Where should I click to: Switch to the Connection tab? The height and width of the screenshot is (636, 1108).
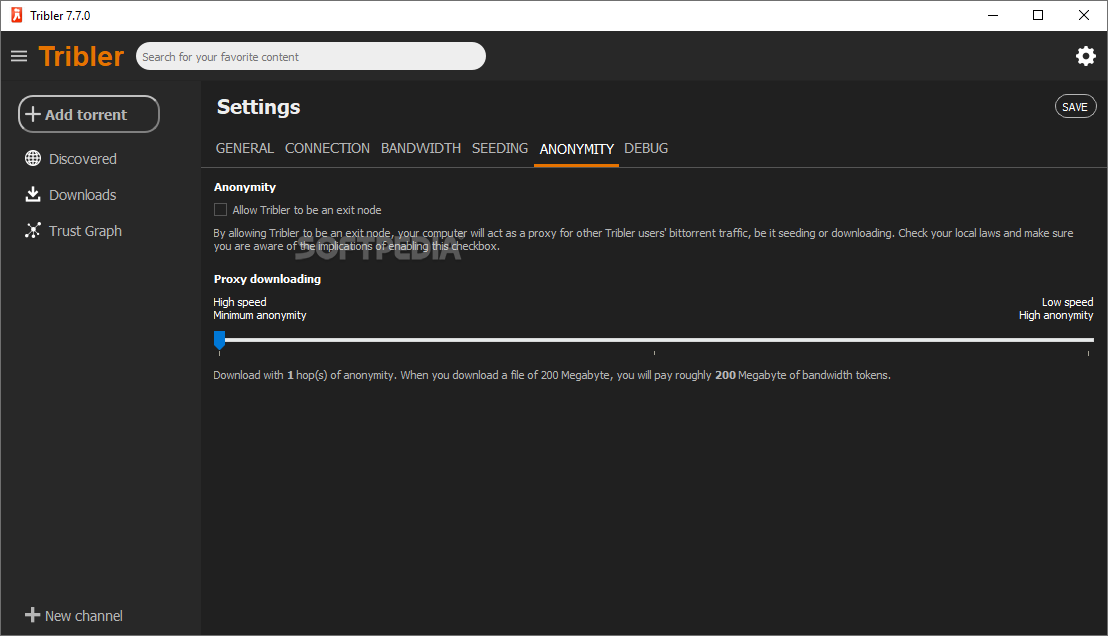click(327, 148)
